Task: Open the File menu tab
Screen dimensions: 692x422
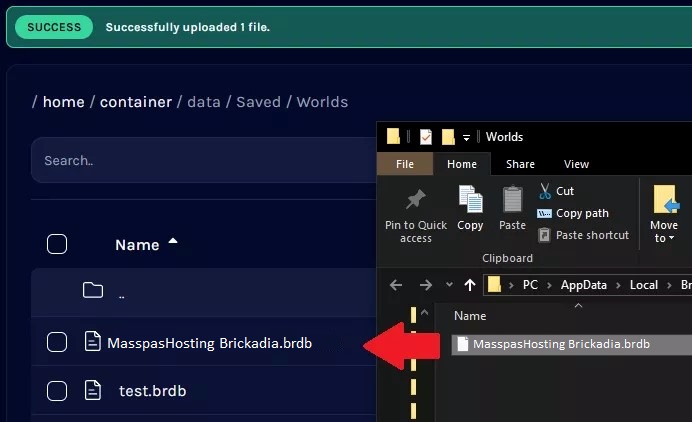Action: 405,164
